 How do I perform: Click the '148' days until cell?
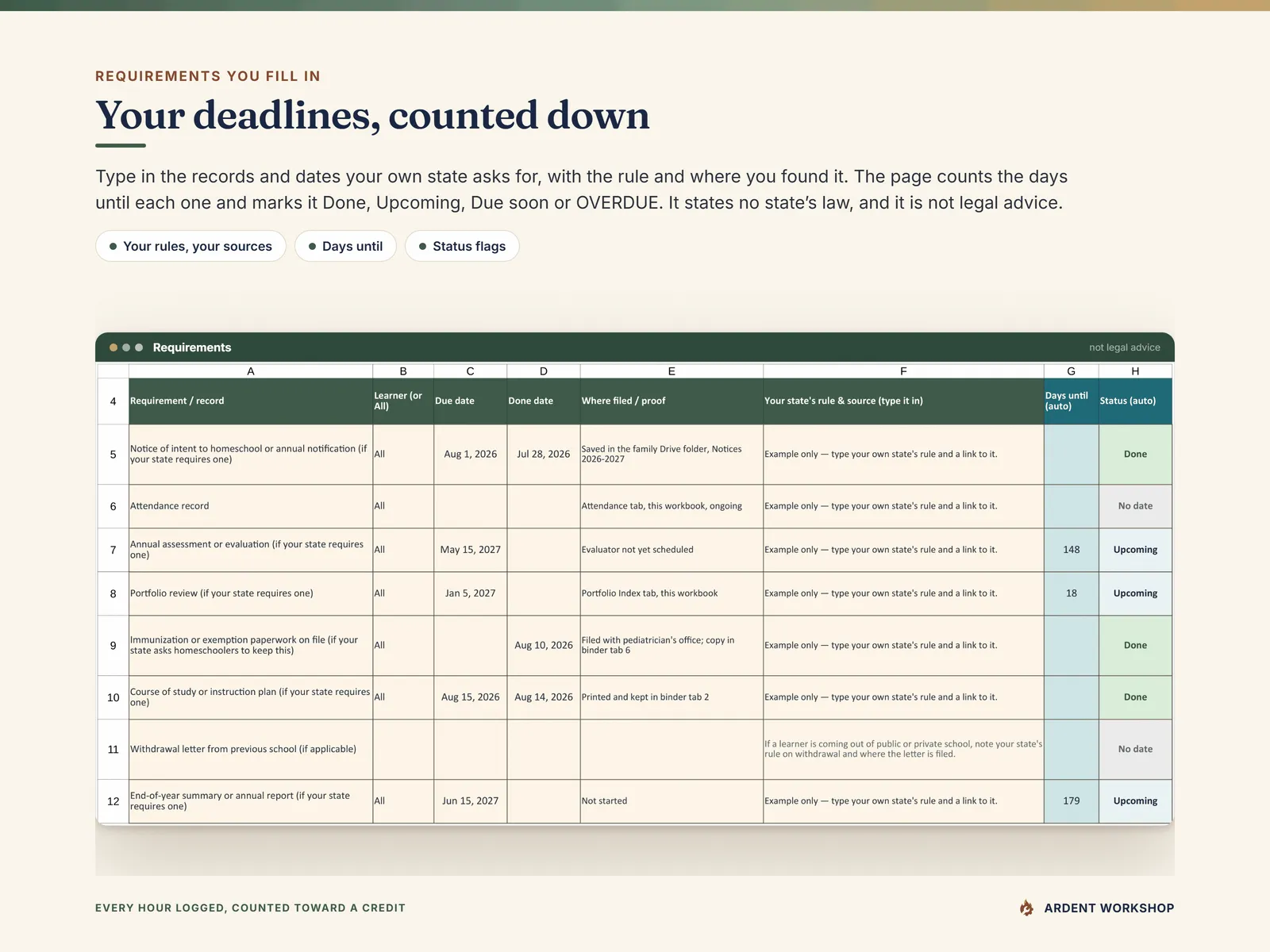point(1072,550)
